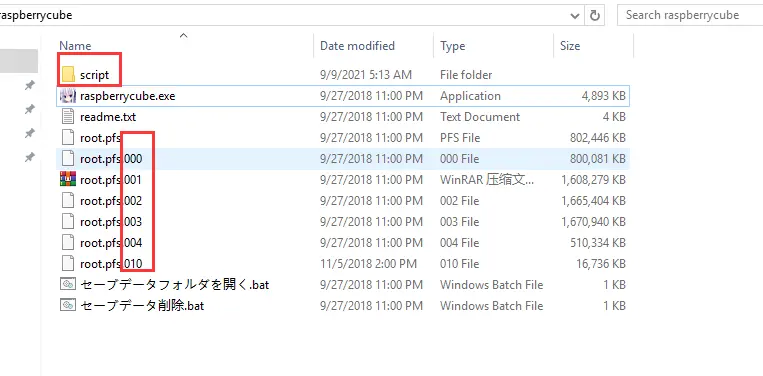Click the 802,446 KB size value
Viewport: 763px width, 376px height.
coord(598,138)
